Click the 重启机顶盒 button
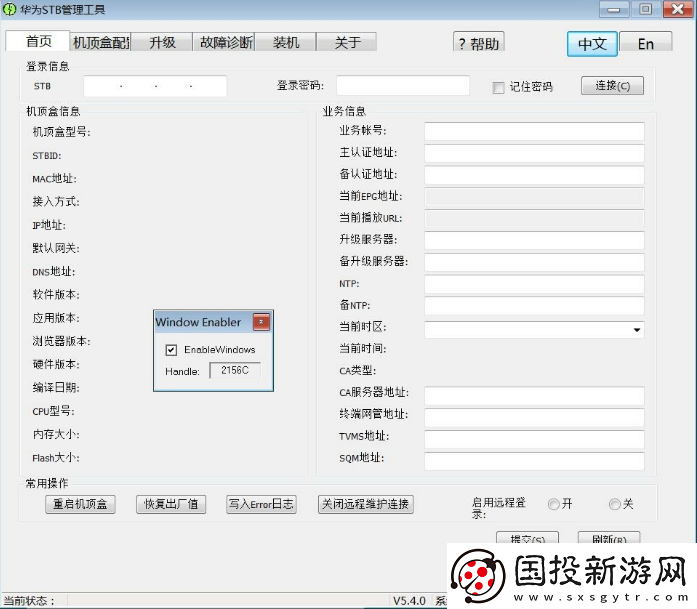 [80, 504]
